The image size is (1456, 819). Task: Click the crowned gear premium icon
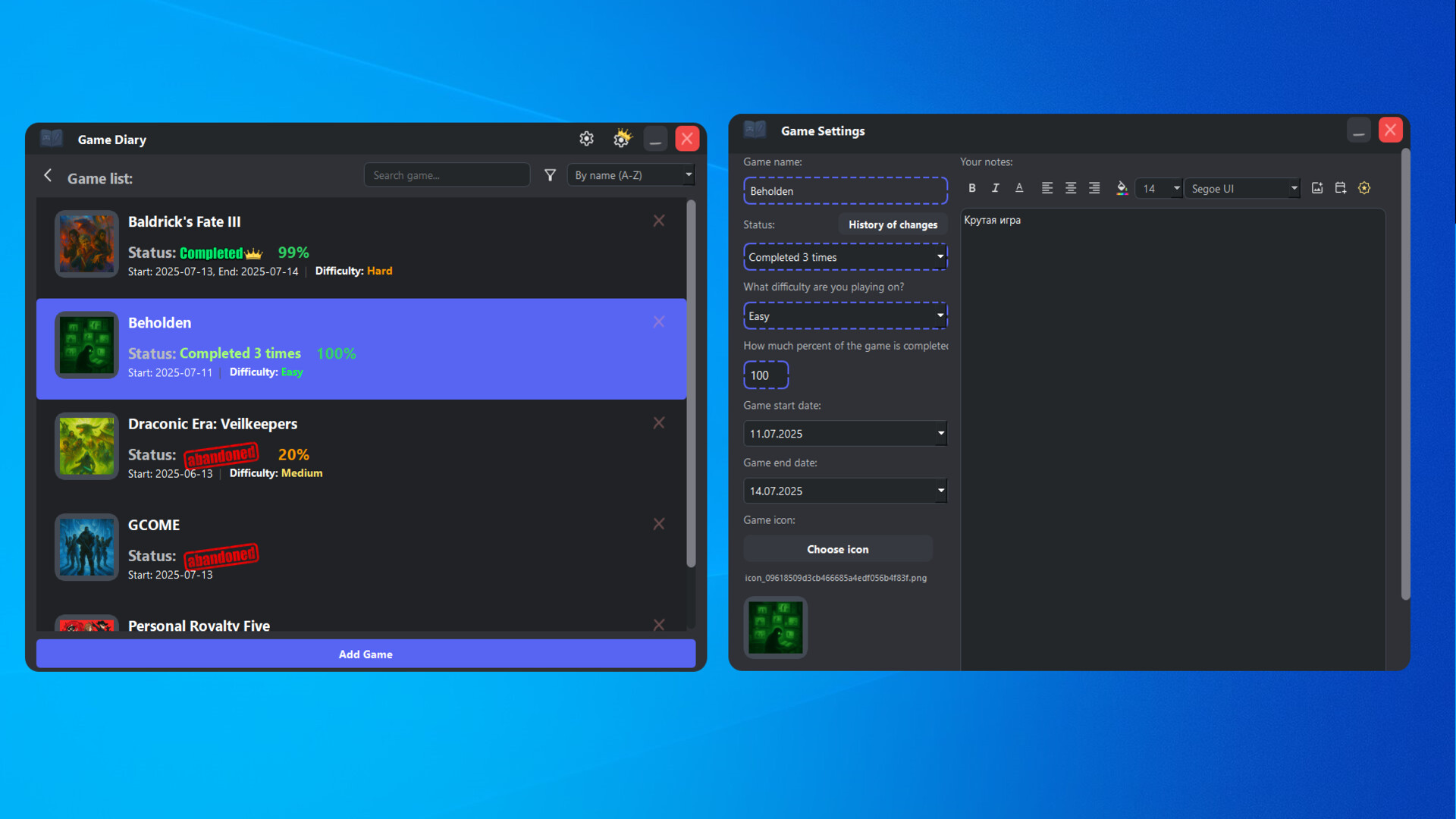pos(622,139)
